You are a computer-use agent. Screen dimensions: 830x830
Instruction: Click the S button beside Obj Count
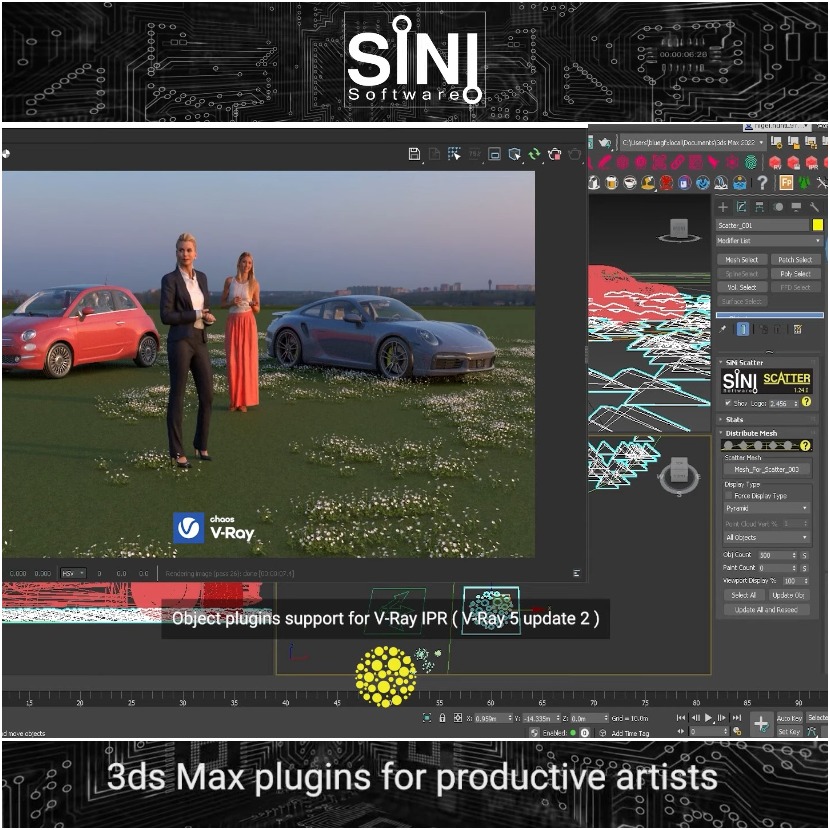(x=805, y=555)
